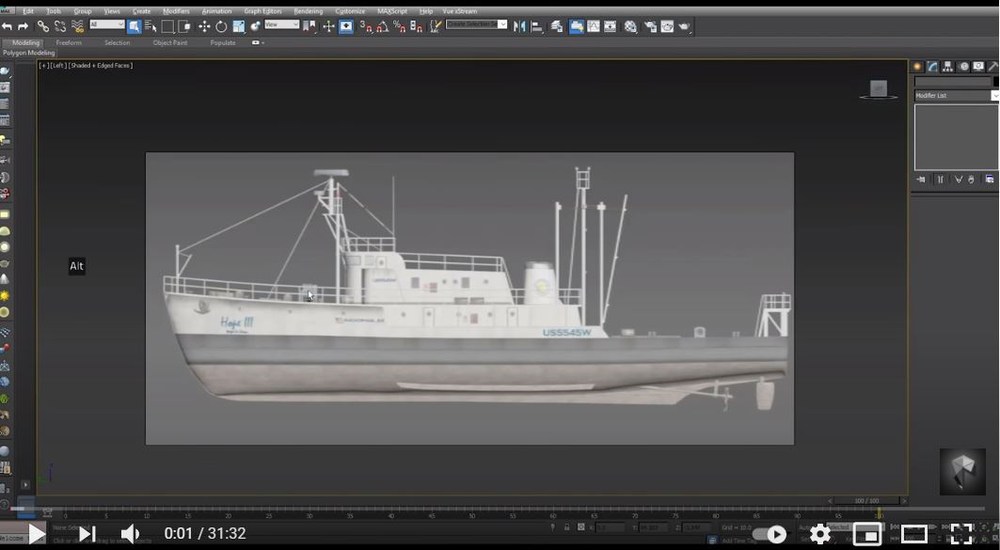This screenshot has height=550, width=1000.
Task: Play the YouTube video
Action: (37, 533)
